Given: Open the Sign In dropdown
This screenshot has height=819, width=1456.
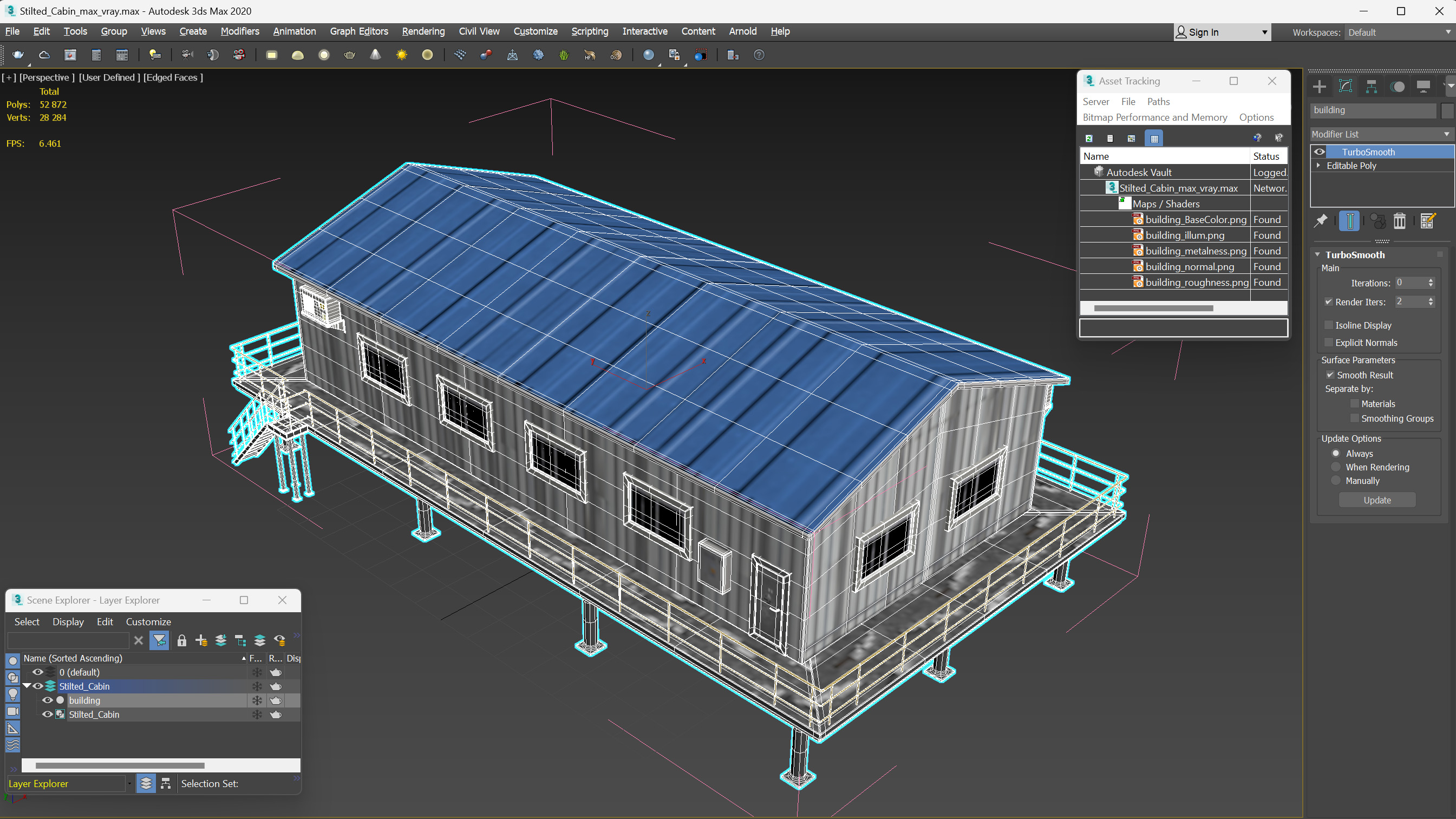Looking at the screenshot, I should [1222, 32].
